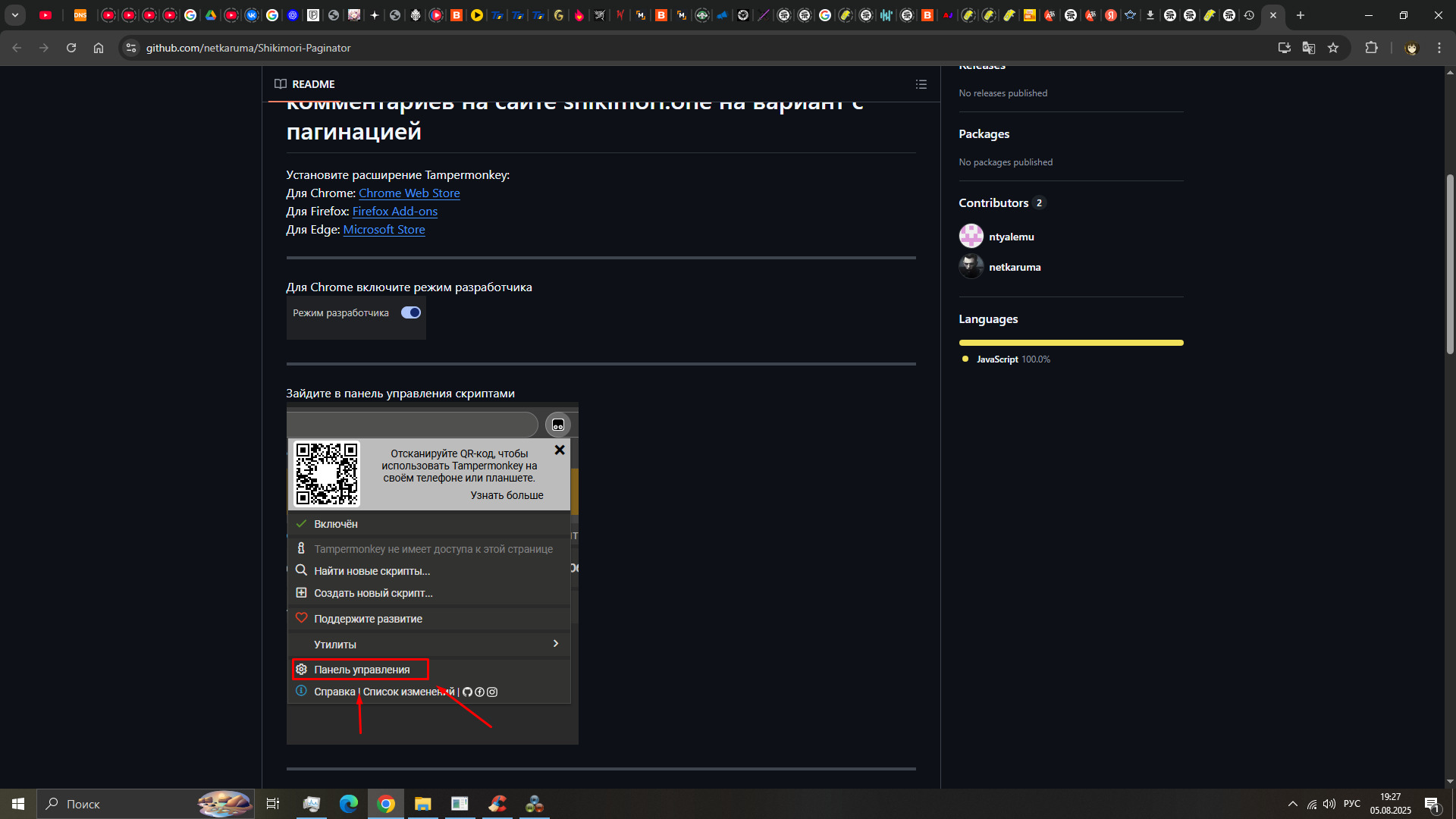Open Chrome three-dot menu

click(x=1439, y=48)
